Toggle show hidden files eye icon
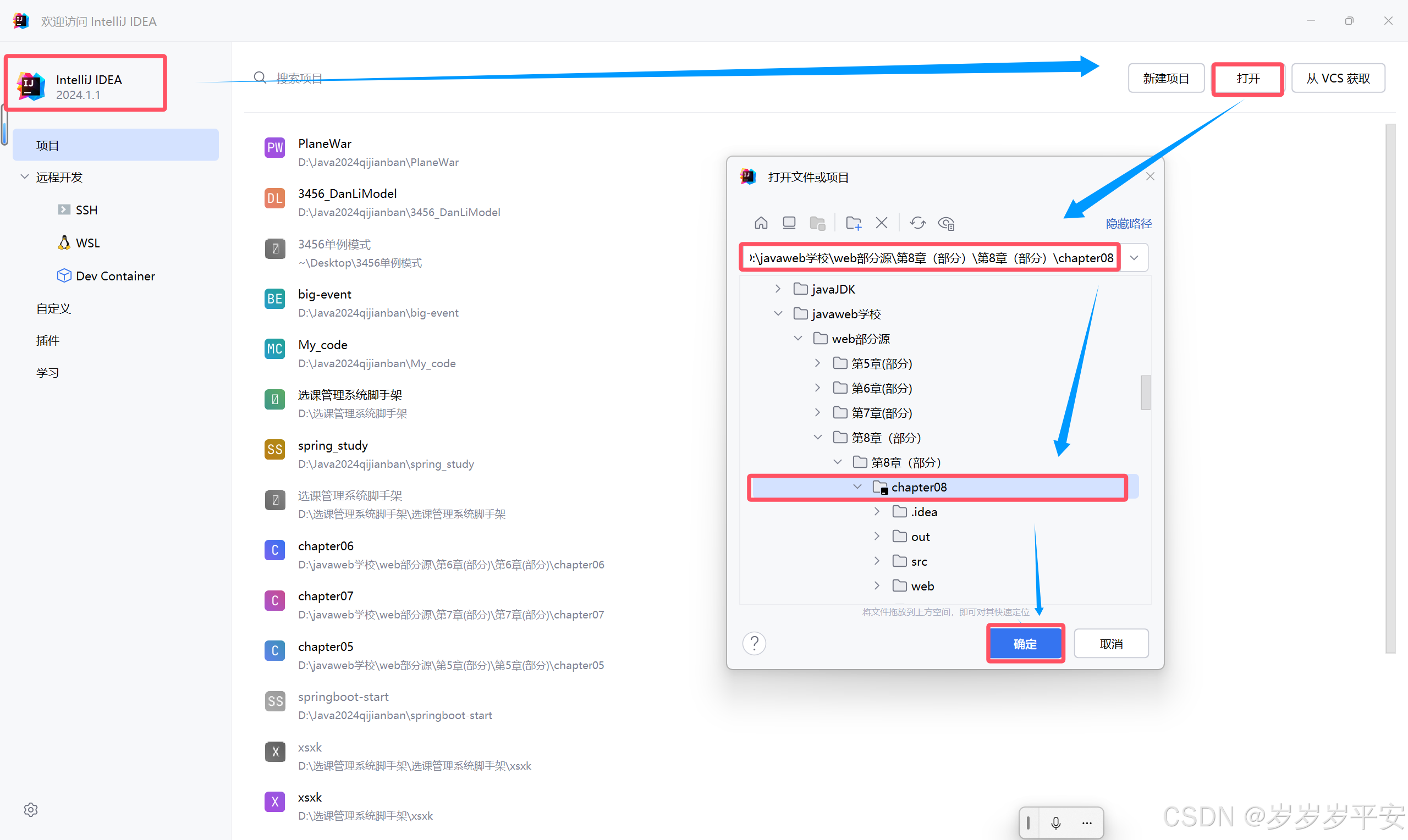This screenshot has height=840, width=1408. 946,223
